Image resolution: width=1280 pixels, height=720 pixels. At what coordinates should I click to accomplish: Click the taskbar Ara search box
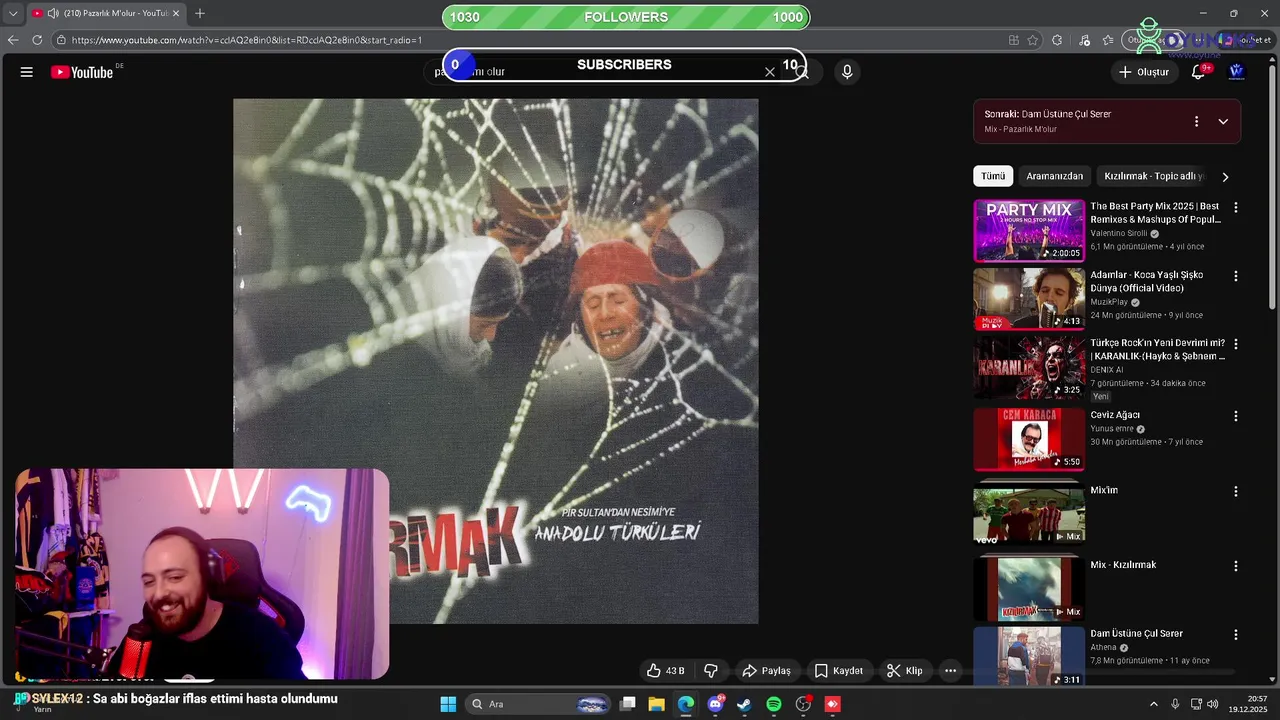[x=540, y=704]
